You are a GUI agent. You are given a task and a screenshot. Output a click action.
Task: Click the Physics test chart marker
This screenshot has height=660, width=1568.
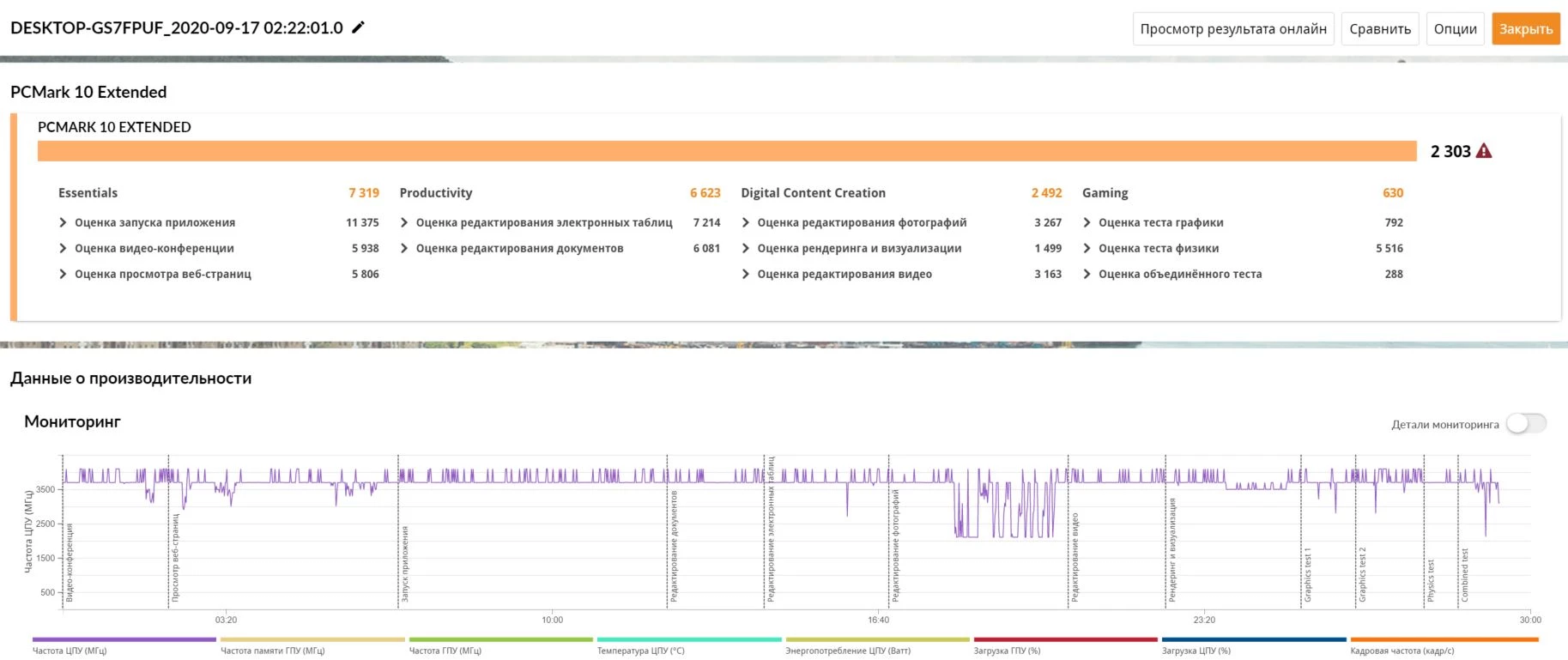click(x=1431, y=580)
